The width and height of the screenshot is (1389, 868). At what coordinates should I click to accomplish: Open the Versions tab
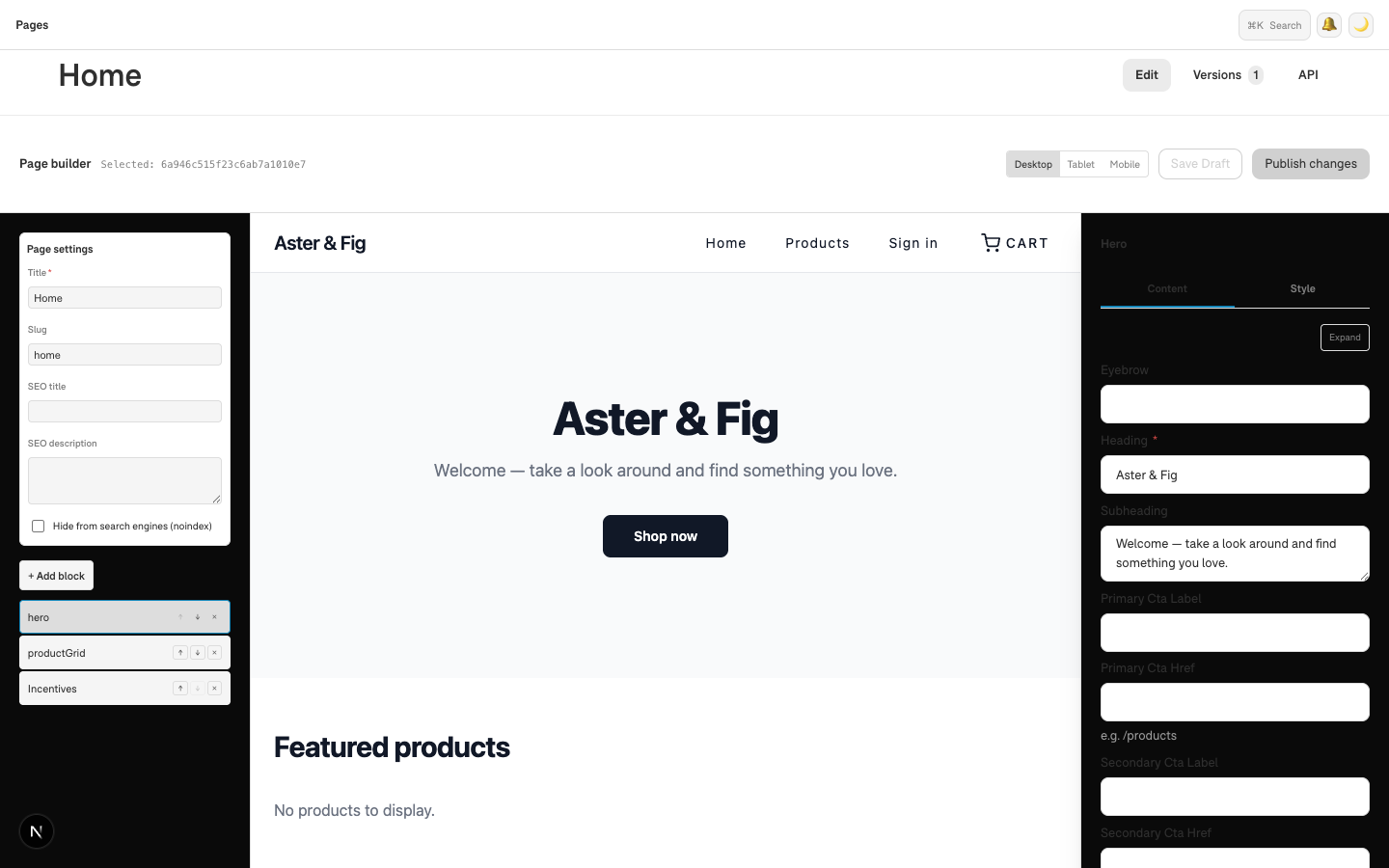coord(1228,75)
